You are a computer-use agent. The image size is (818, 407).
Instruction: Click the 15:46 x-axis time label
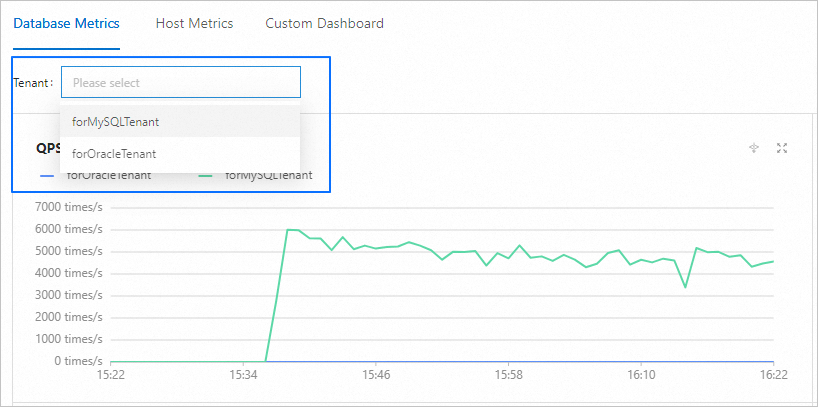pos(375,375)
